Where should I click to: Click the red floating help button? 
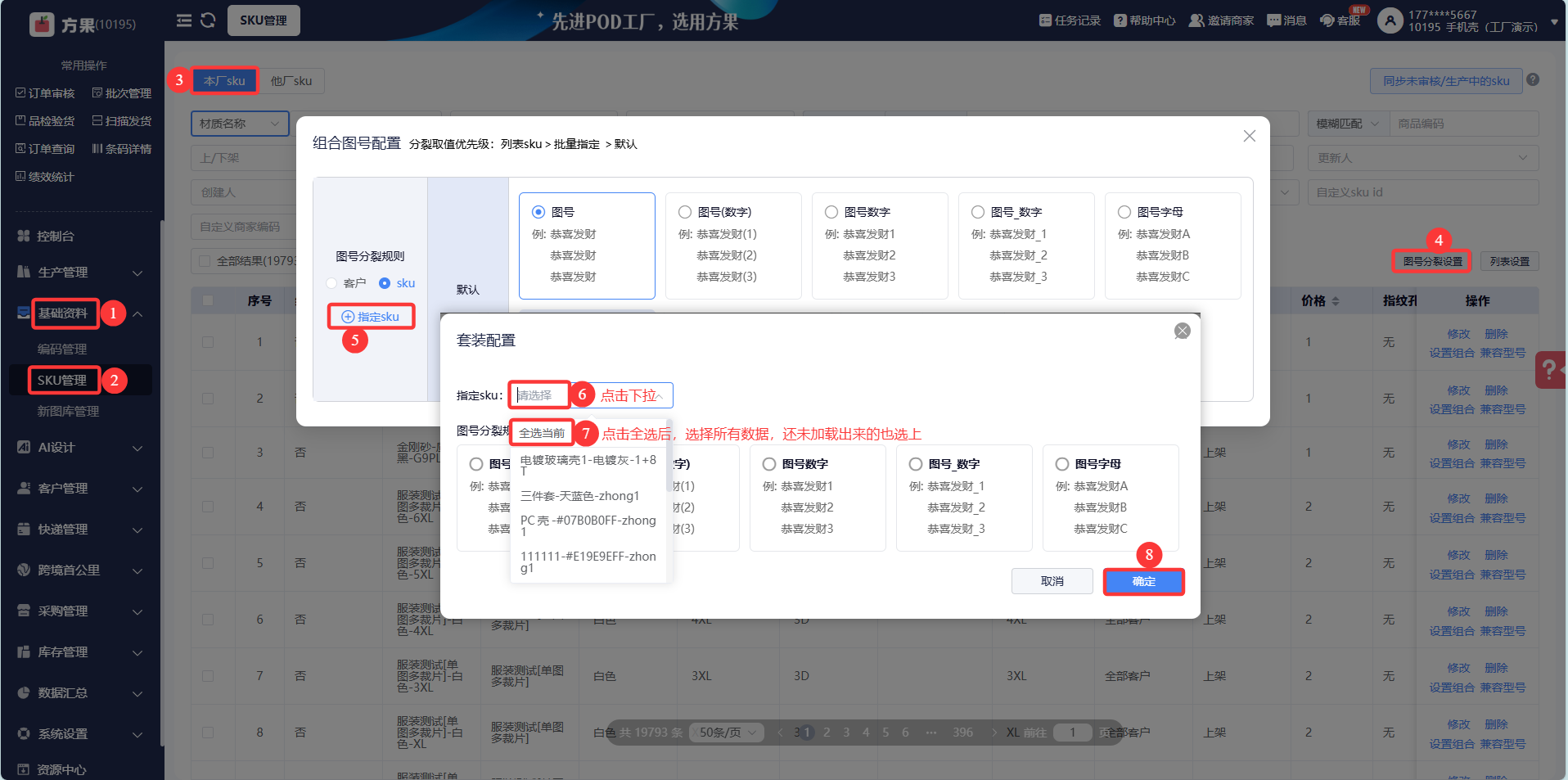(x=1550, y=370)
